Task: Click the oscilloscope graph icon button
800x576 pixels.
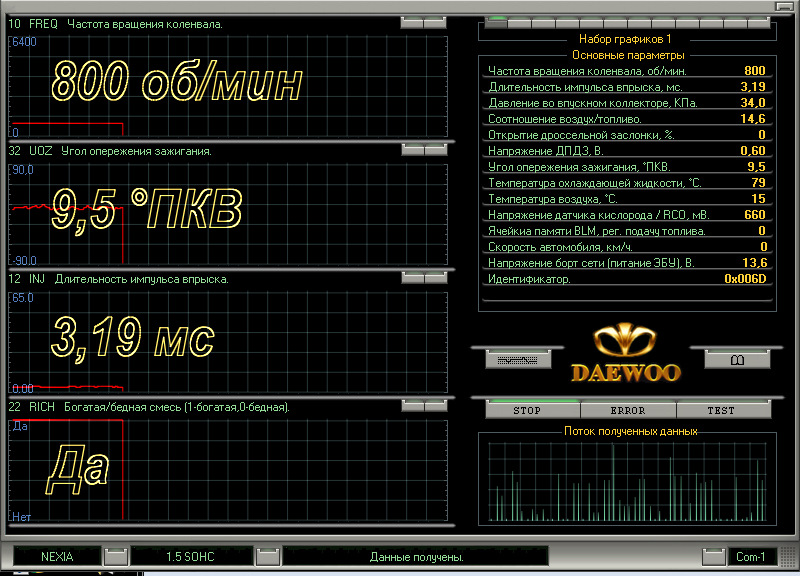Action: click(518, 360)
